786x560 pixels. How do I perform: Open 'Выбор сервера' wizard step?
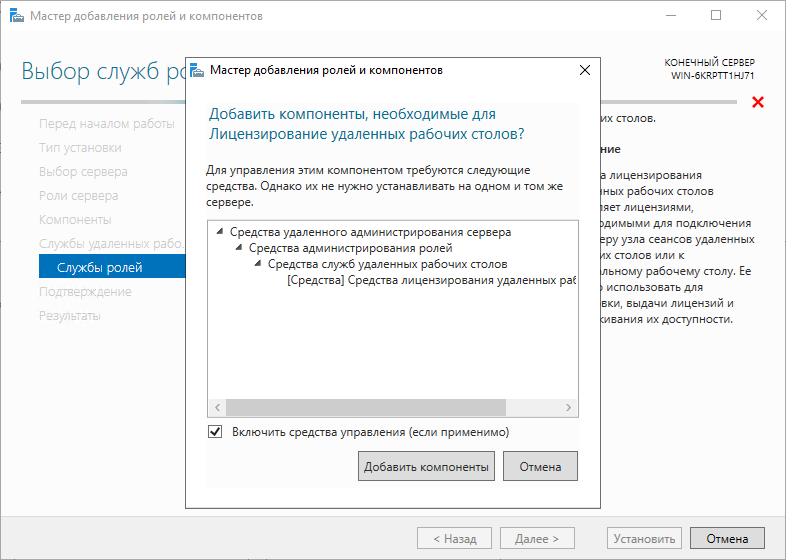(83, 171)
